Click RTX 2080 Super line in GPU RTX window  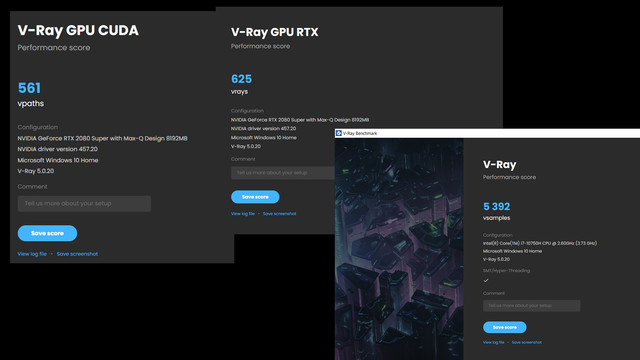tap(300, 120)
